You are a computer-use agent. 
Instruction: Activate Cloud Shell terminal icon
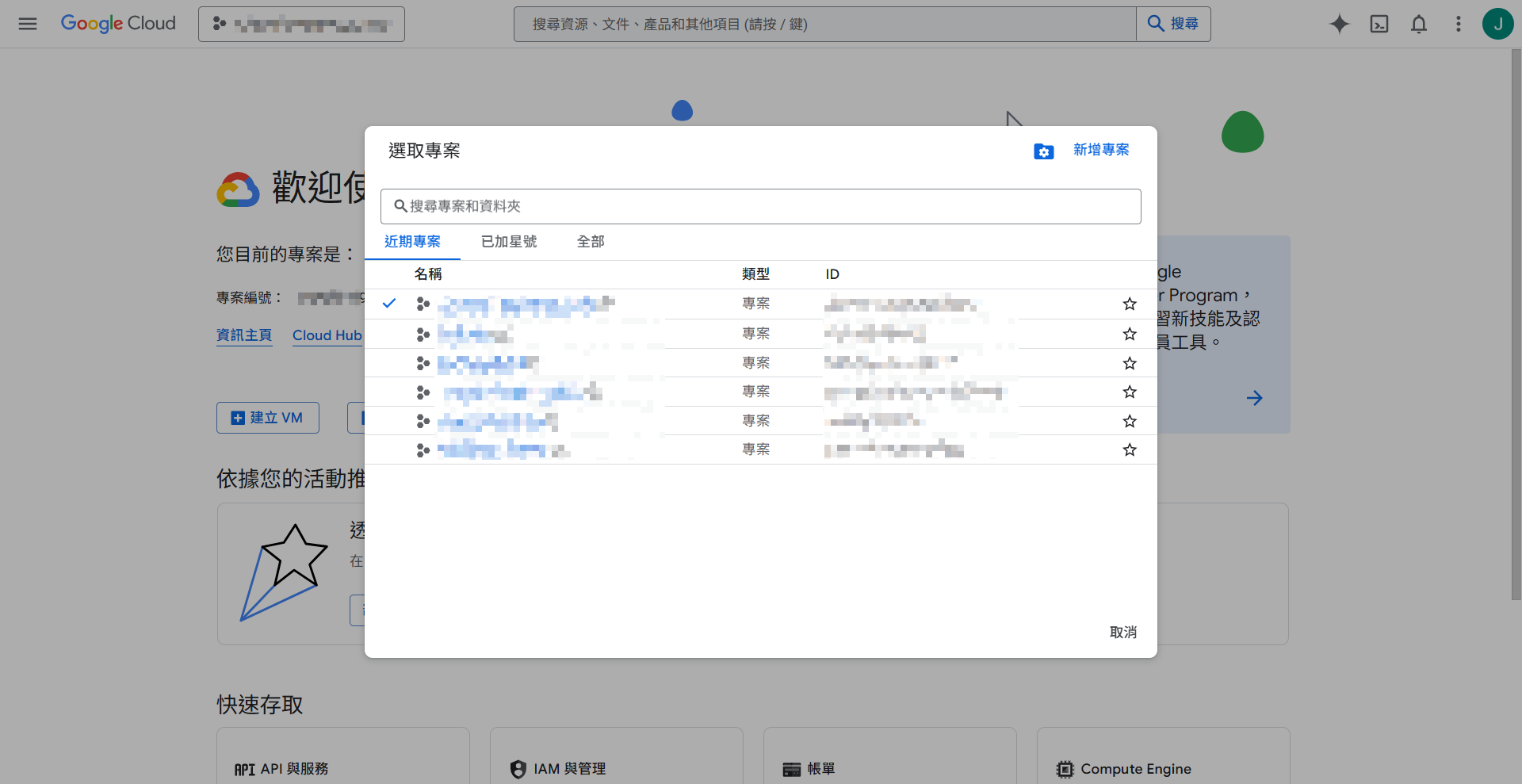pyautogui.click(x=1379, y=24)
